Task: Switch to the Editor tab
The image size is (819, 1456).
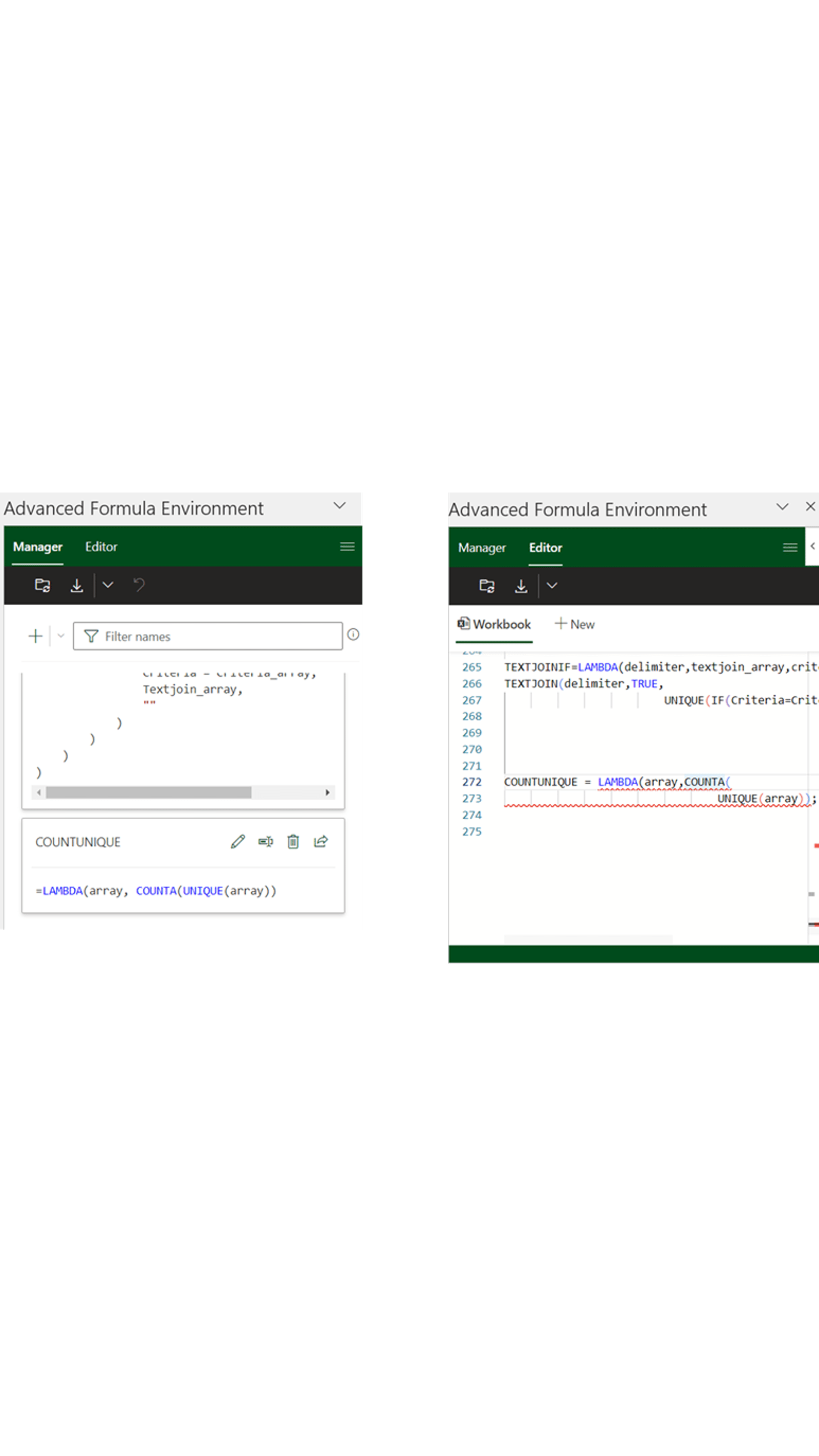Action: tap(544, 547)
